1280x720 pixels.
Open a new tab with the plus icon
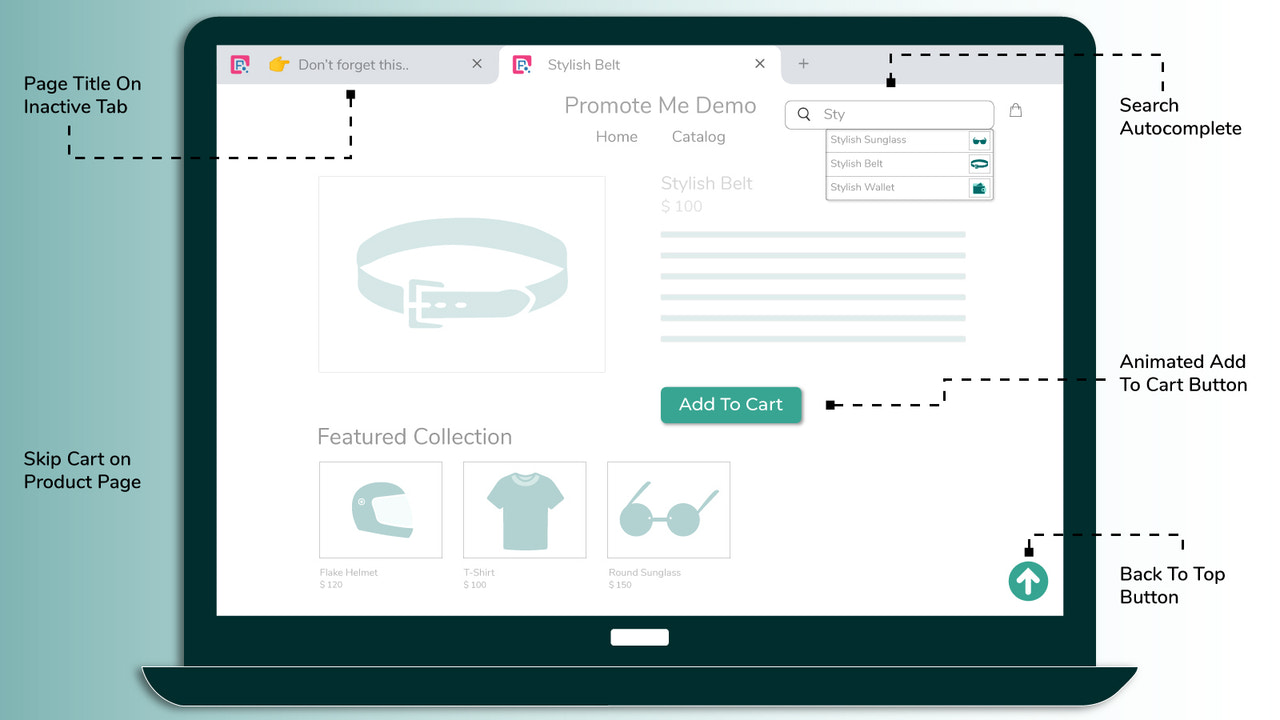(803, 64)
